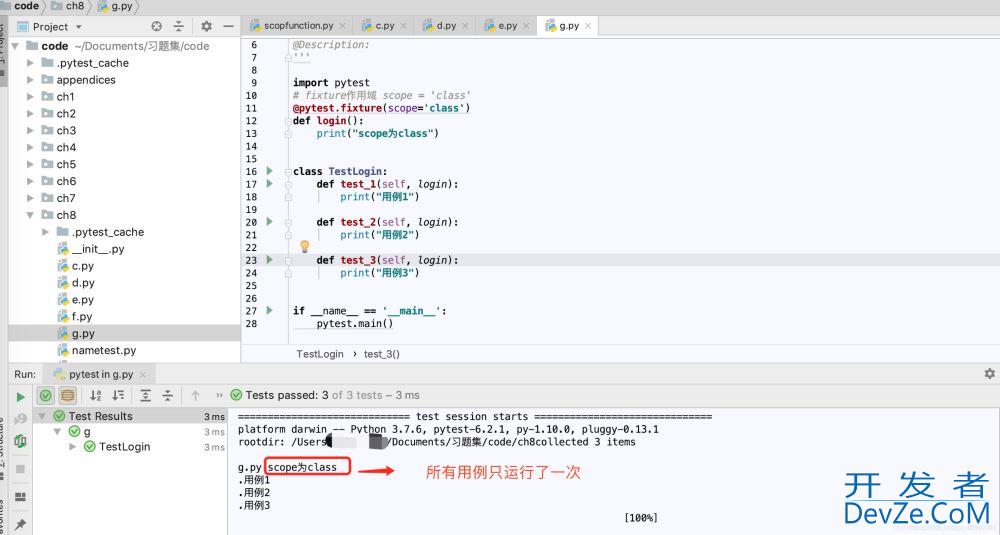Click 'Tests passed: 3' status text

(287, 395)
